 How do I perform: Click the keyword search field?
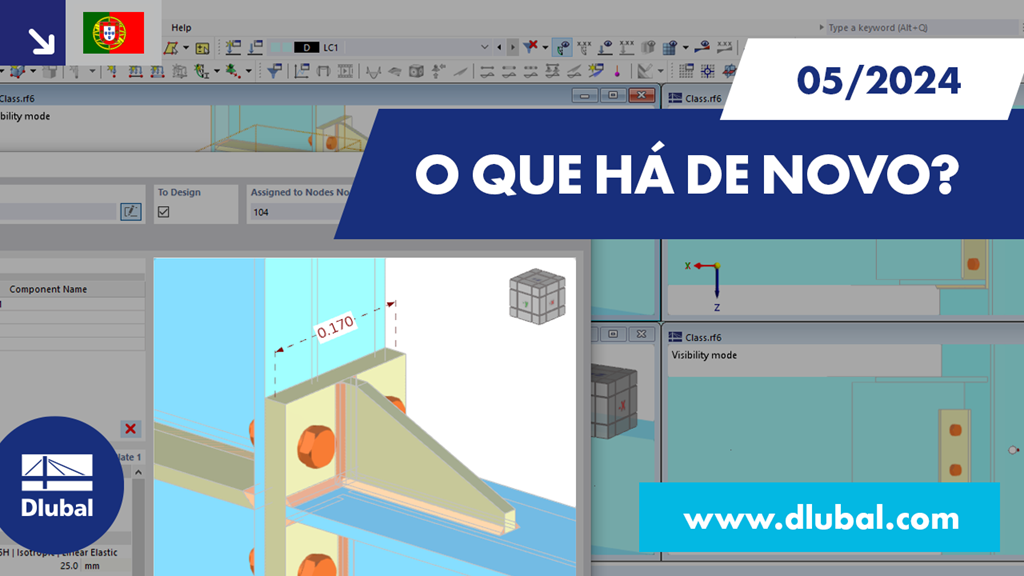(921, 27)
